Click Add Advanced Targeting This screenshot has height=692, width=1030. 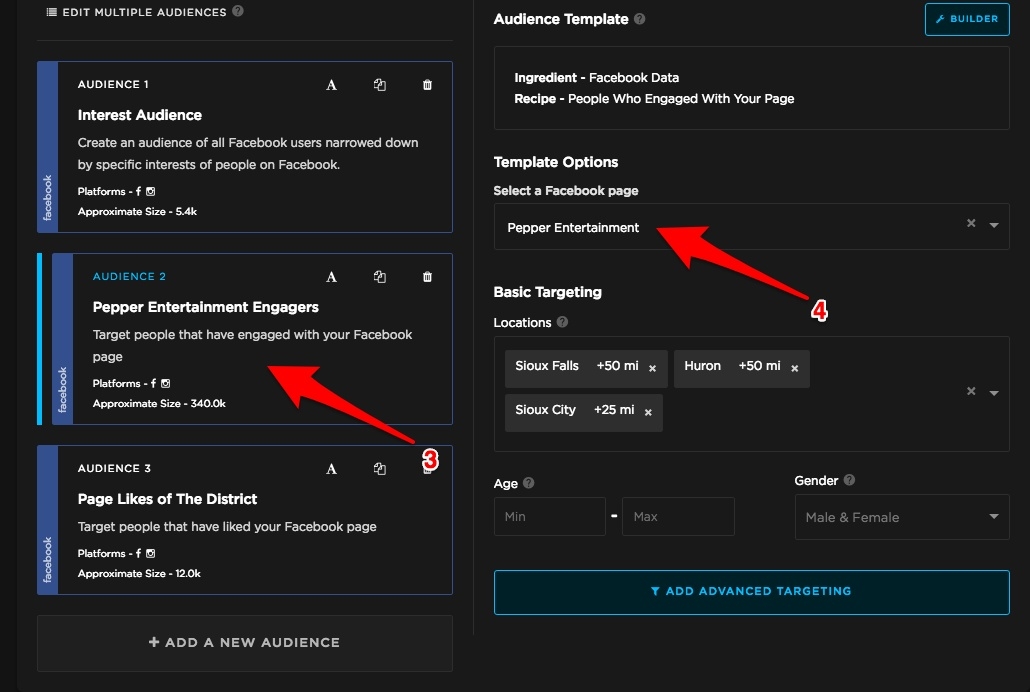751,592
